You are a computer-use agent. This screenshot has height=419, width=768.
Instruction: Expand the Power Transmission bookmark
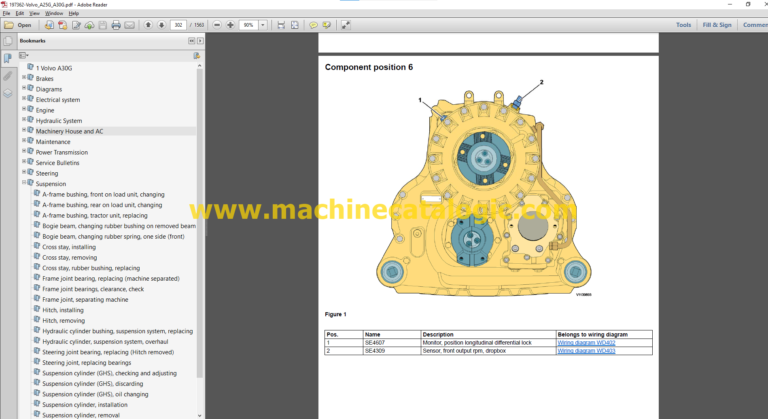coord(24,151)
